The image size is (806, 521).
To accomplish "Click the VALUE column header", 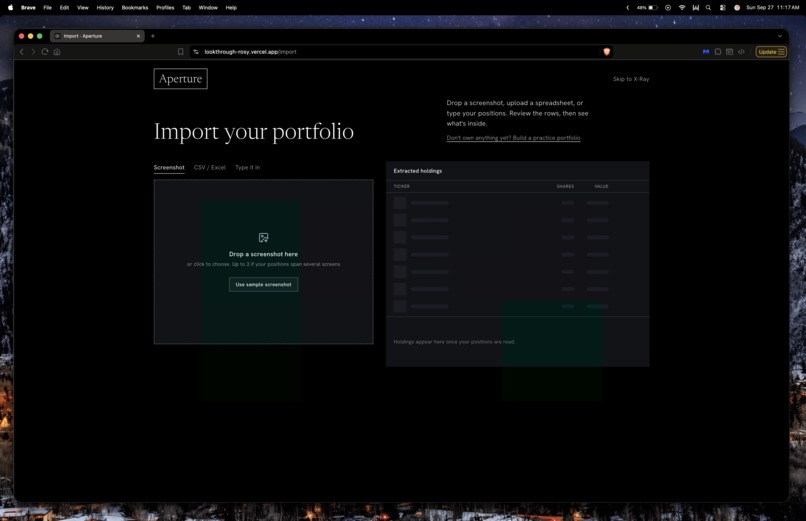I will (601, 187).
